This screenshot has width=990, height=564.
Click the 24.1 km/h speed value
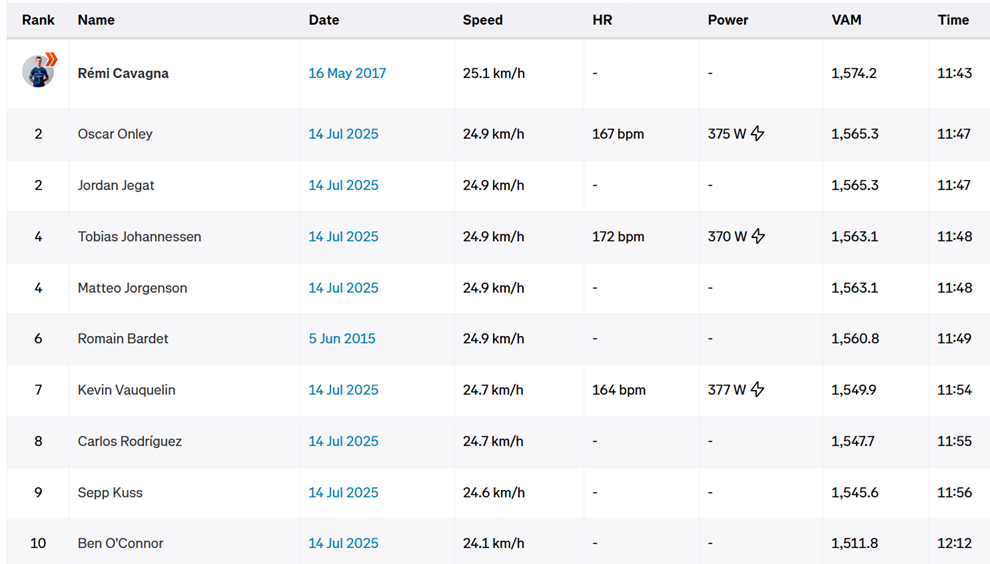[494, 543]
